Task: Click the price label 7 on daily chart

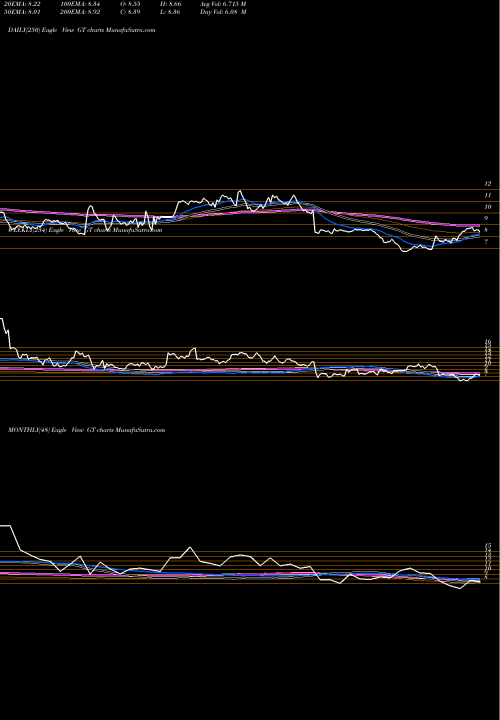Action: click(x=486, y=242)
